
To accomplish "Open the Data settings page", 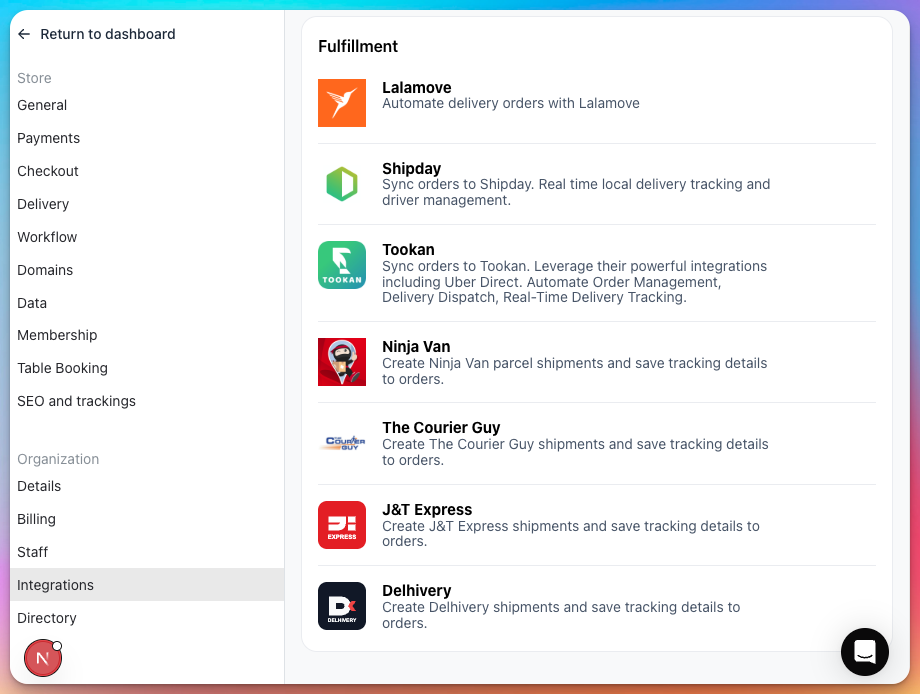I will [32, 303].
